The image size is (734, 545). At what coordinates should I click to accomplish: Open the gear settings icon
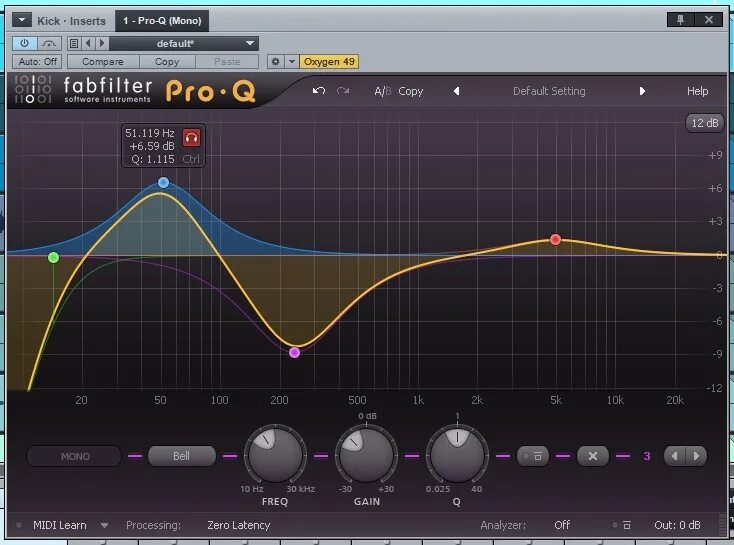(276, 61)
